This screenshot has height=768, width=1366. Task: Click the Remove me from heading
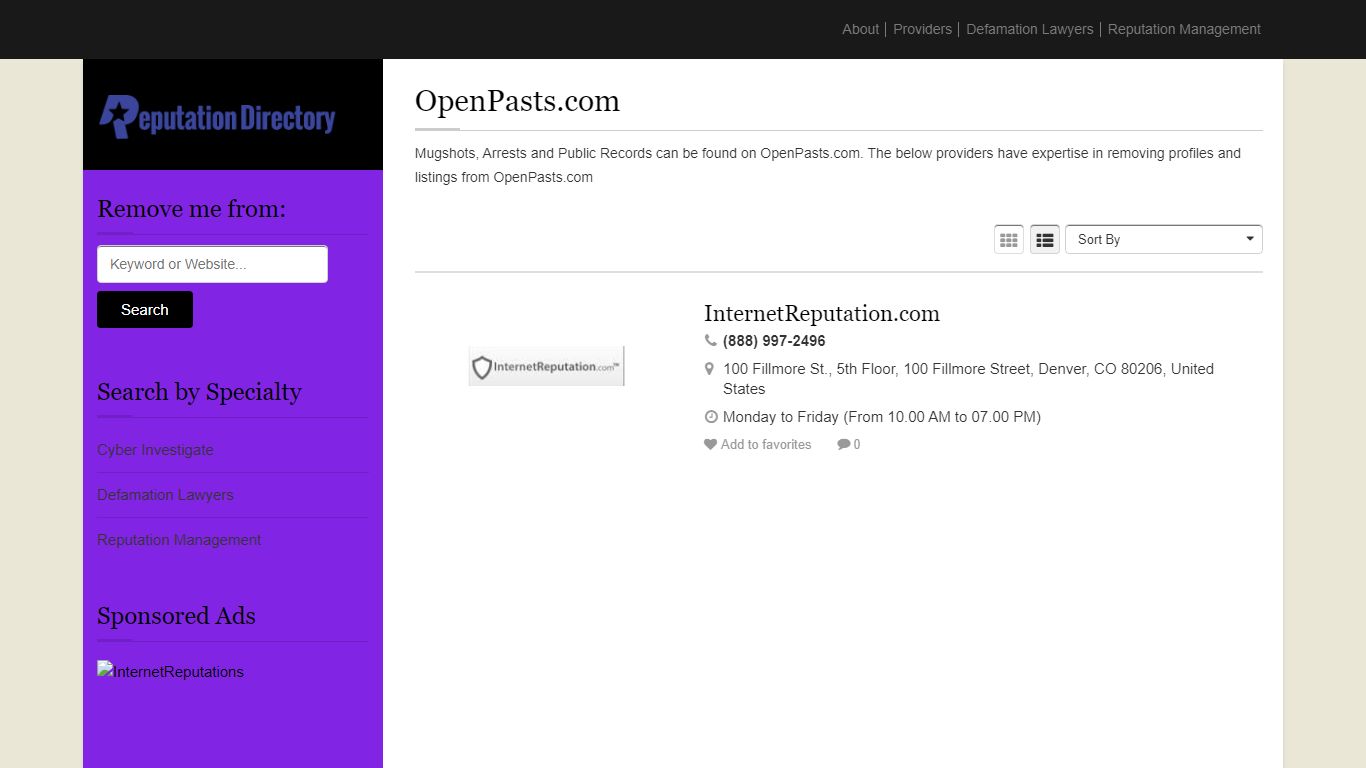(x=191, y=209)
